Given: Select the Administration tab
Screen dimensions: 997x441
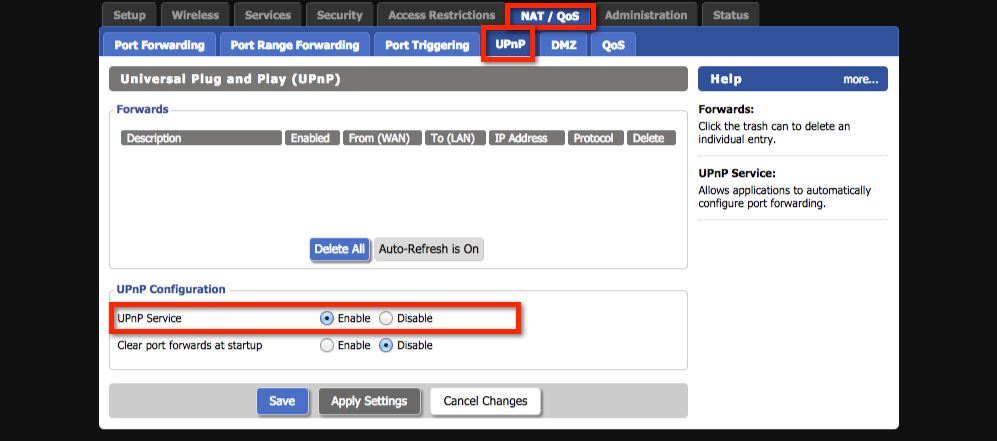Looking at the screenshot, I should coord(646,15).
